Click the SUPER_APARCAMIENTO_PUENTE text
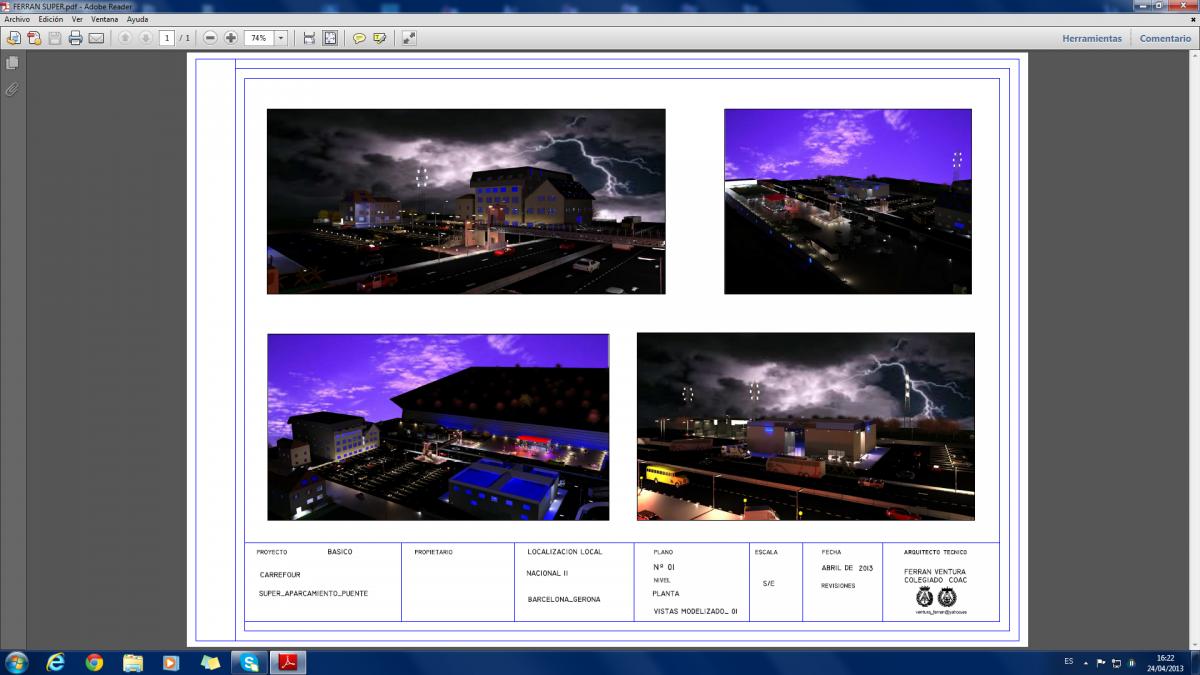Viewport: 1200px width, 675px height. 313,594
